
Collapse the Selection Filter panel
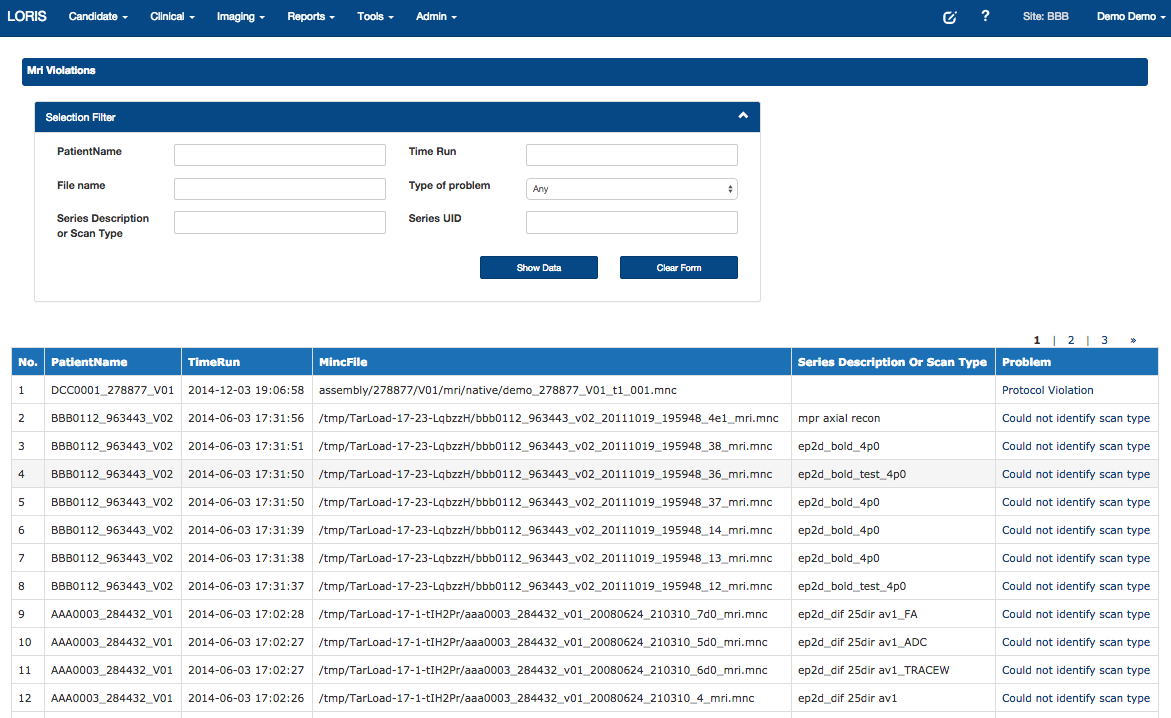[743, 116]
